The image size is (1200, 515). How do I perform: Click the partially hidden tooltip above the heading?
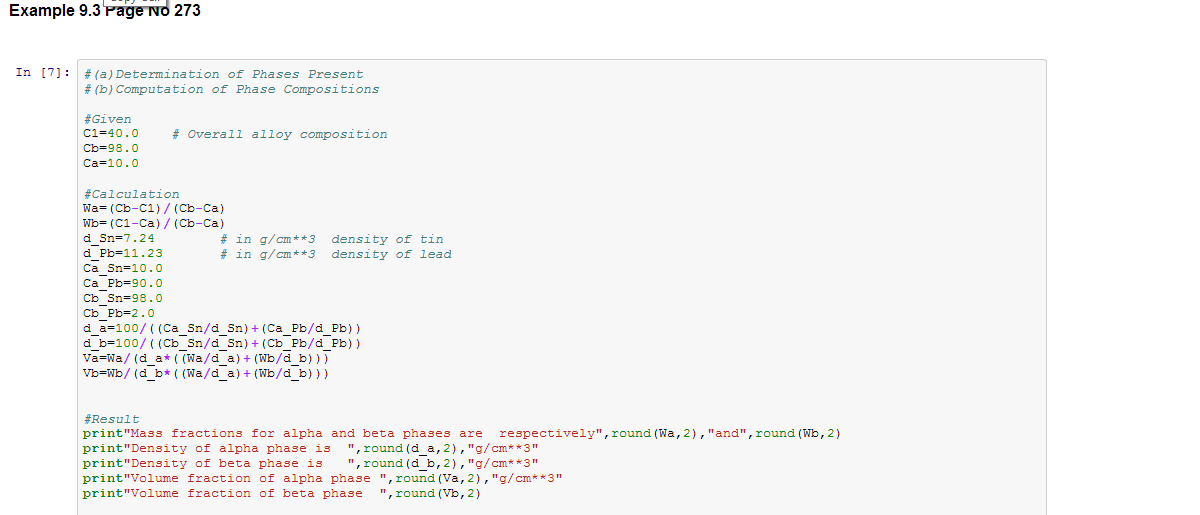point(140,3)
